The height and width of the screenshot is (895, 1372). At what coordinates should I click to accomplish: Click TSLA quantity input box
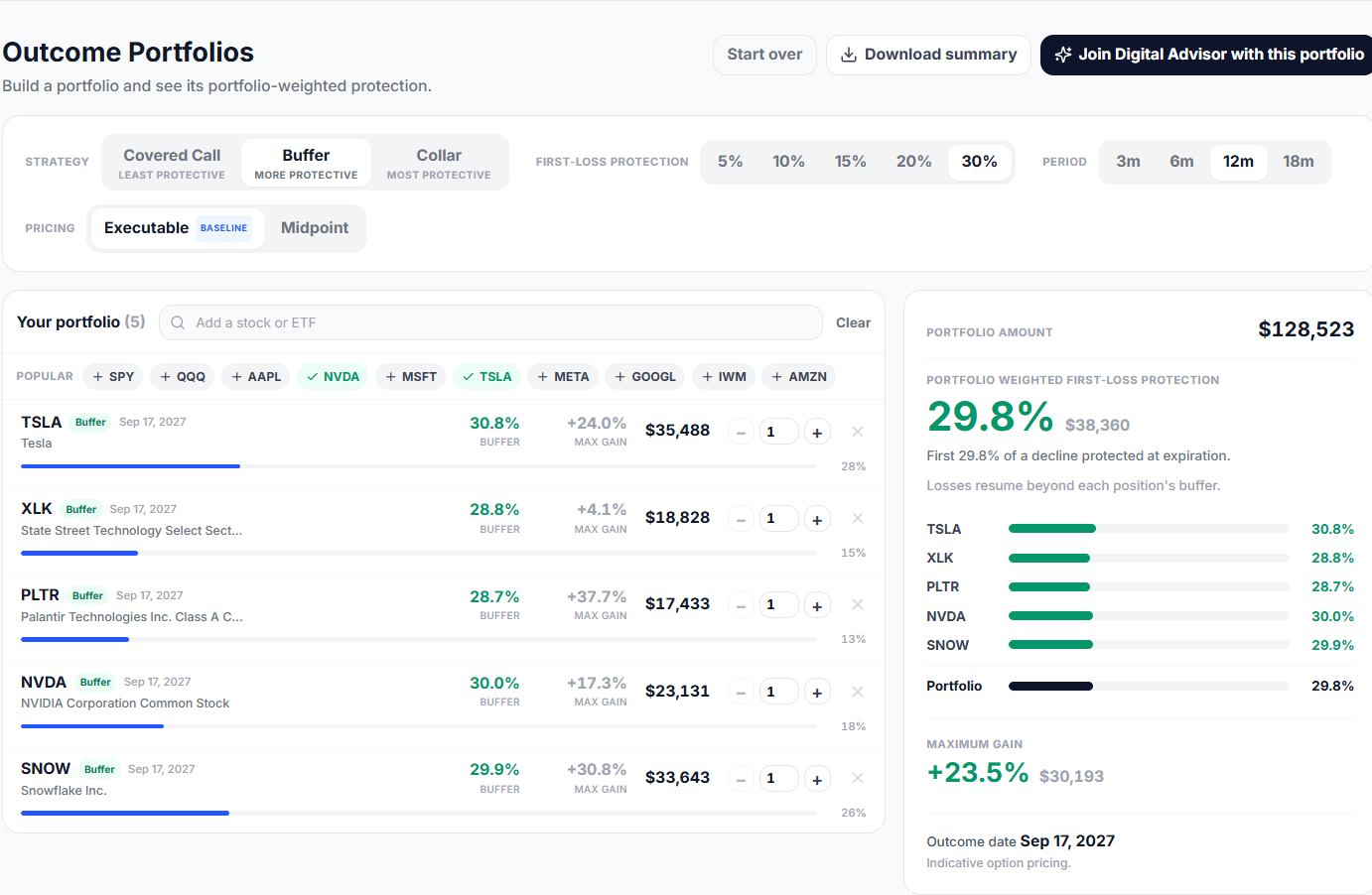779,433
